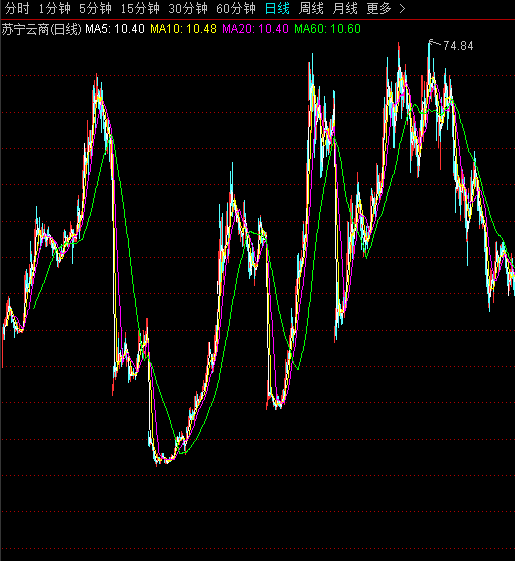This screenshot has width=515, height=561.
Task: Open the 15分钟 chart period
Action: tap(140, 9)
